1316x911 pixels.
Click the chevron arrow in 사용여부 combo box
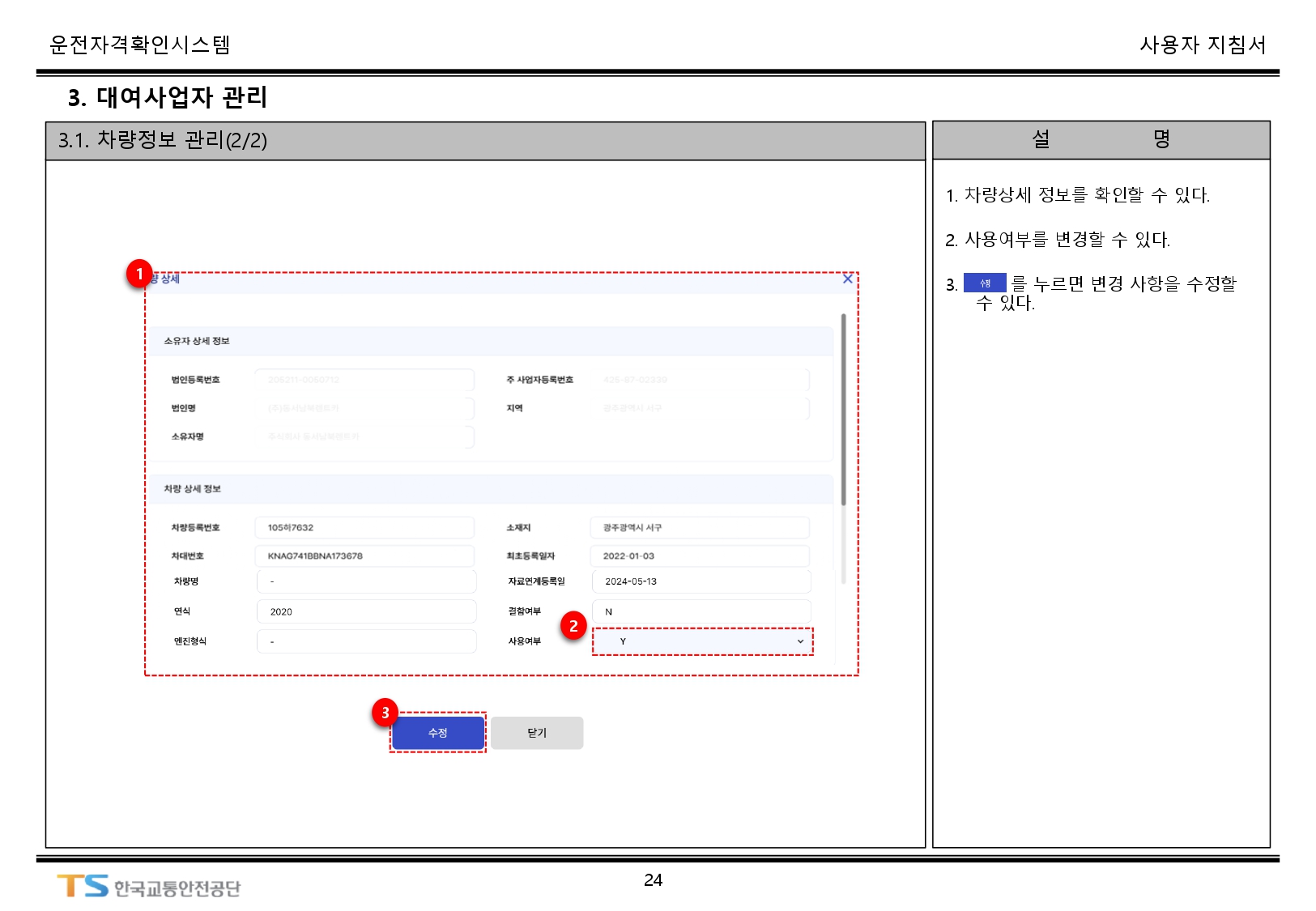click(800, 641)
